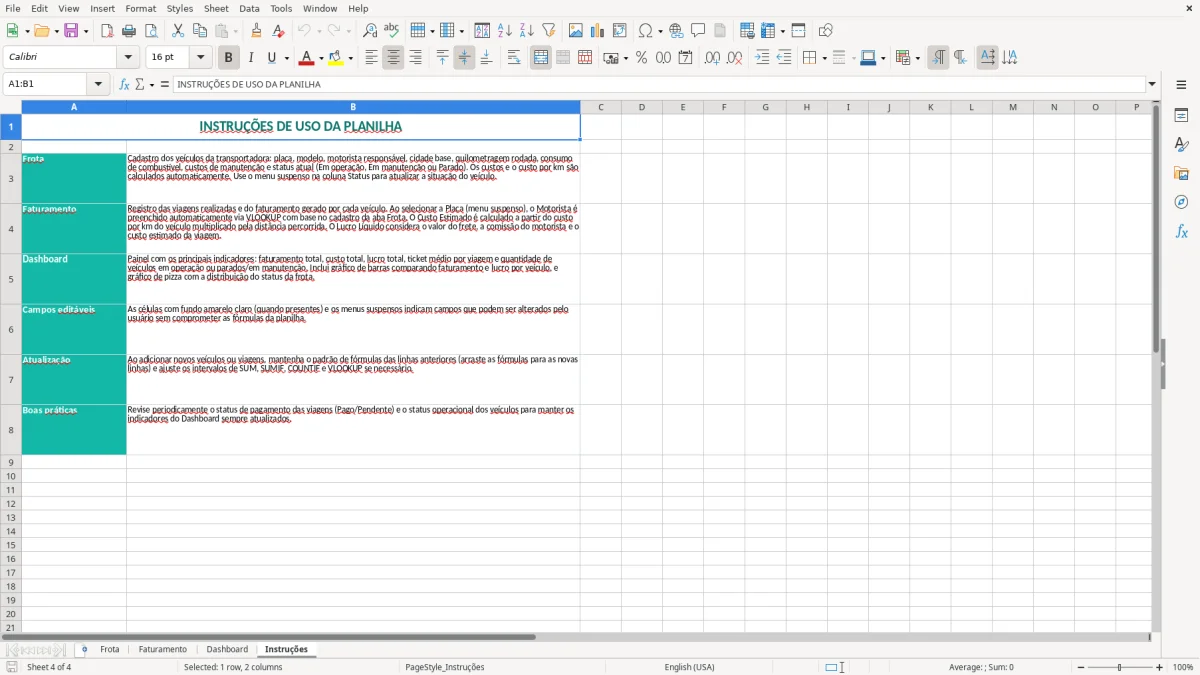Expand the Font Size dropdown

(200, 58)
